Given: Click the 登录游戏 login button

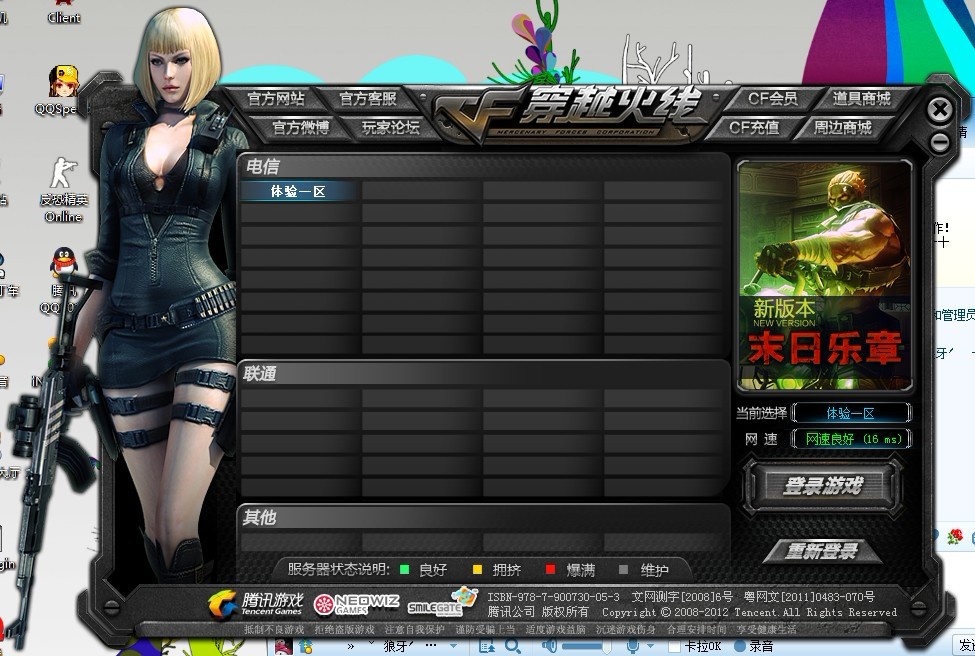Looking at the screenshot, I should [x=823, y=486].
